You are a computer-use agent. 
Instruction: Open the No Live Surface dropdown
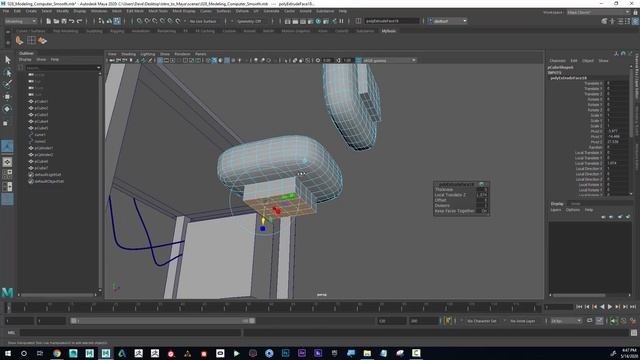pyautogui.click(x=204, y=21)
